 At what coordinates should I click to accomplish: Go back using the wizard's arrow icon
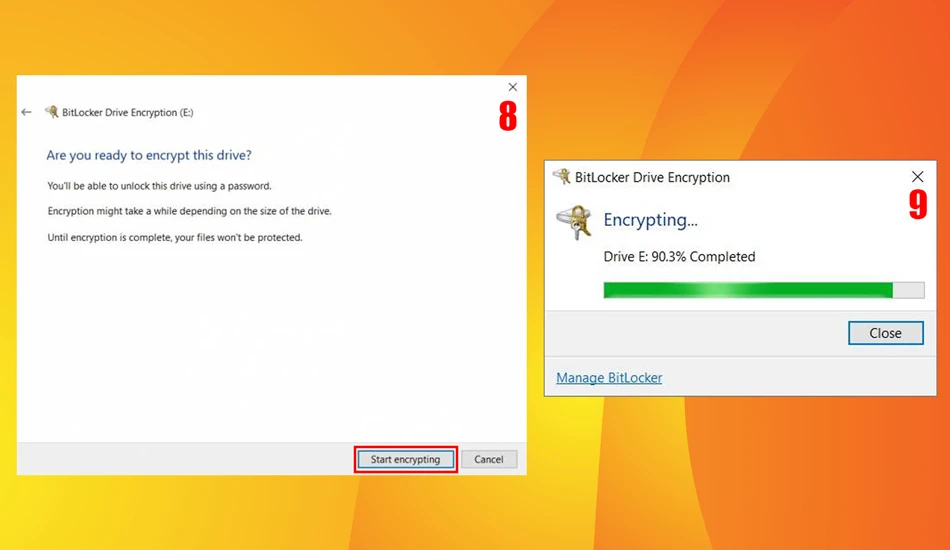click(x=26, y=112)
